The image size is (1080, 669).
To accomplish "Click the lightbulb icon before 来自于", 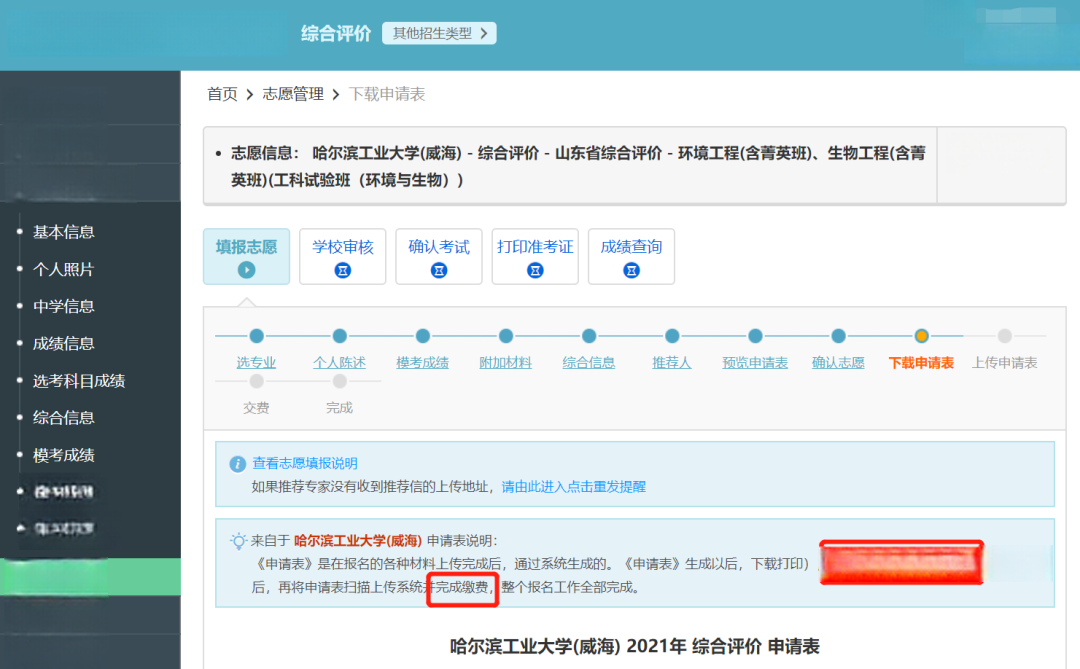I will 238,541.
